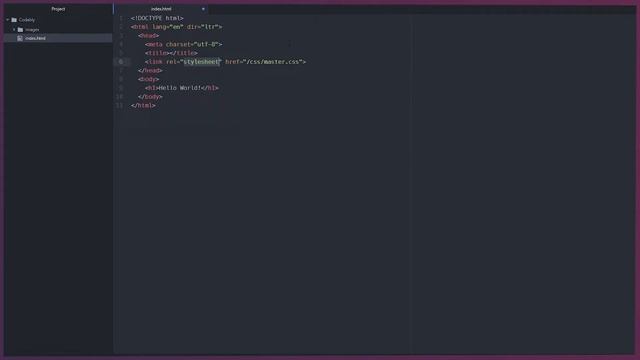
Task: Click the closing head tag
Action: coord(150,71)
